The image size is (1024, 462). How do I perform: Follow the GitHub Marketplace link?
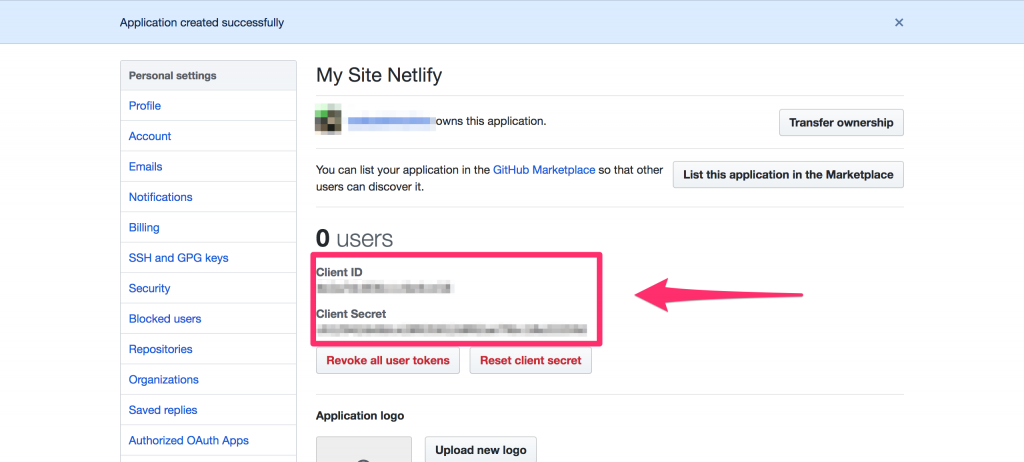pyautogui.click(x=544, y=170)
